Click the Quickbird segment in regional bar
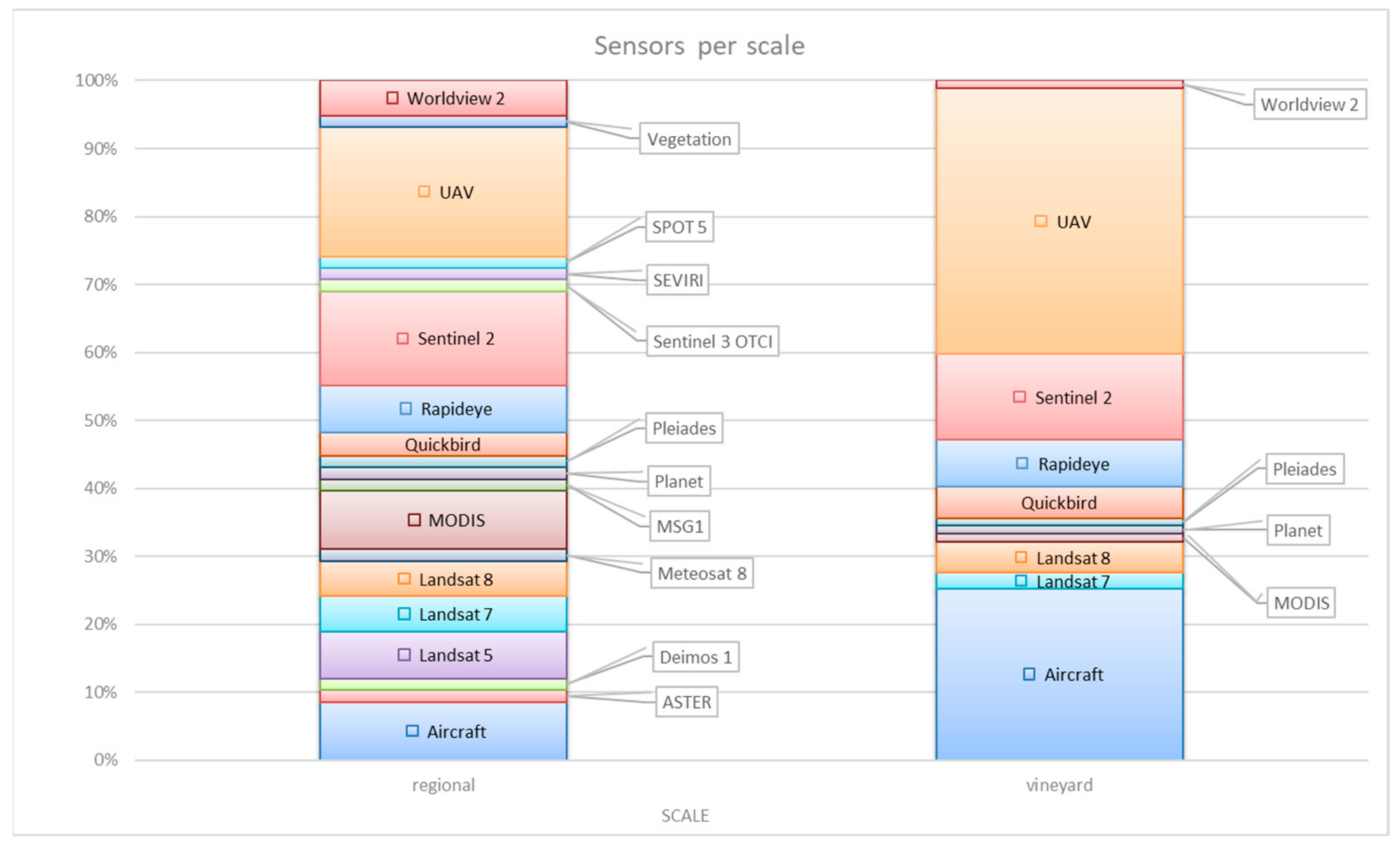Screen dimensions: 1400x848 coord(443,445)
